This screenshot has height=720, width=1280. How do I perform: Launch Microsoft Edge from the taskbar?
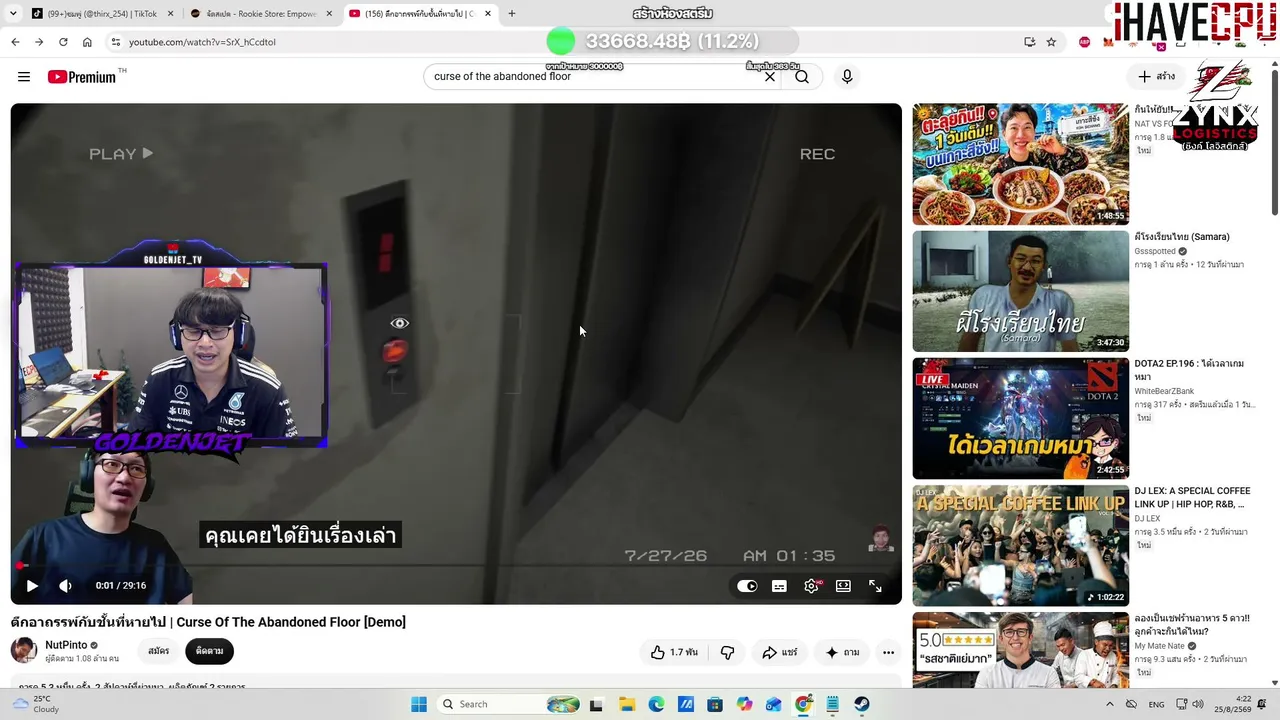656,704
